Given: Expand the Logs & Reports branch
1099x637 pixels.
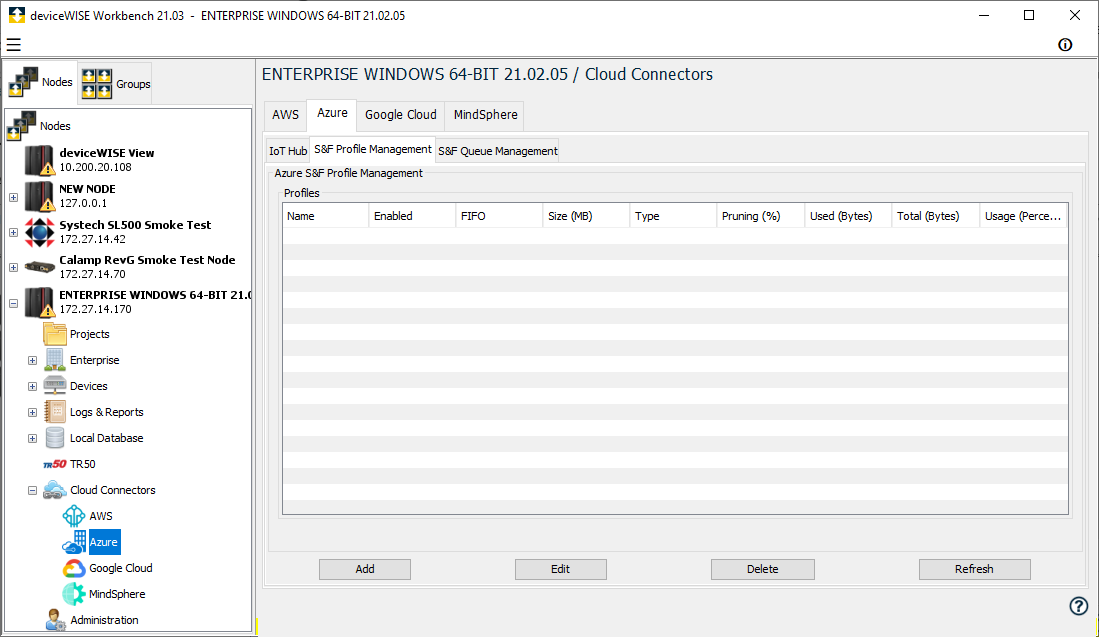Looking at the screenshot, I should click(x=32, y=412).
